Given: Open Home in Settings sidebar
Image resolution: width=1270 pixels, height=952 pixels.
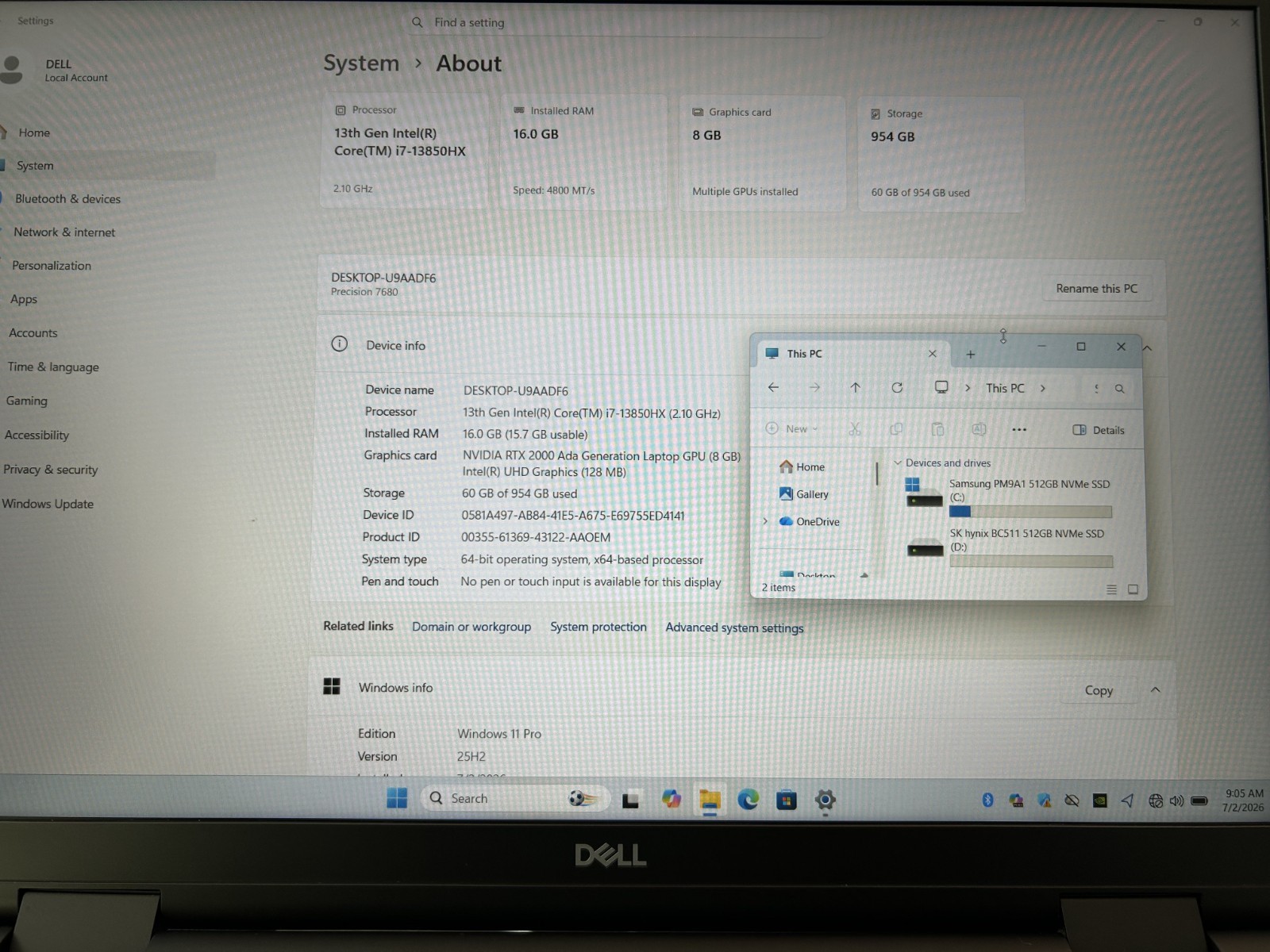Looking at the screenshot, I should (34, 132).
